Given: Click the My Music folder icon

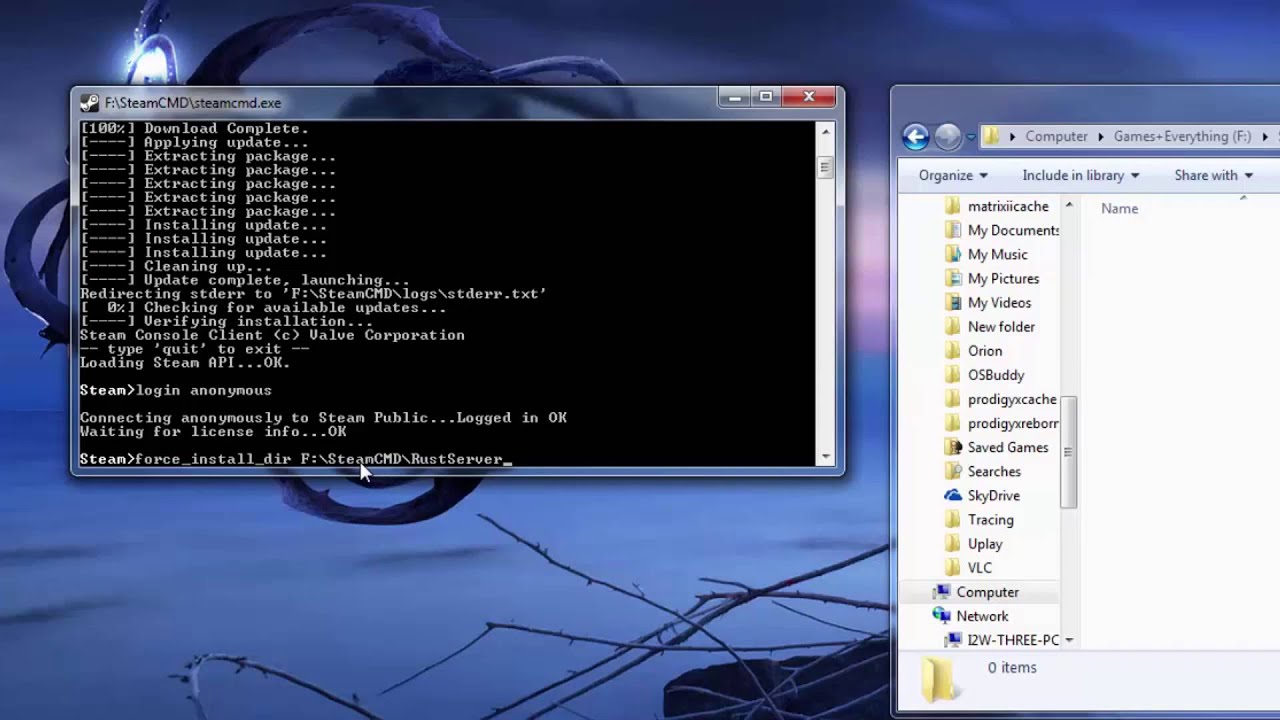Looking at the screenshot, I should (x=953, y=254).
